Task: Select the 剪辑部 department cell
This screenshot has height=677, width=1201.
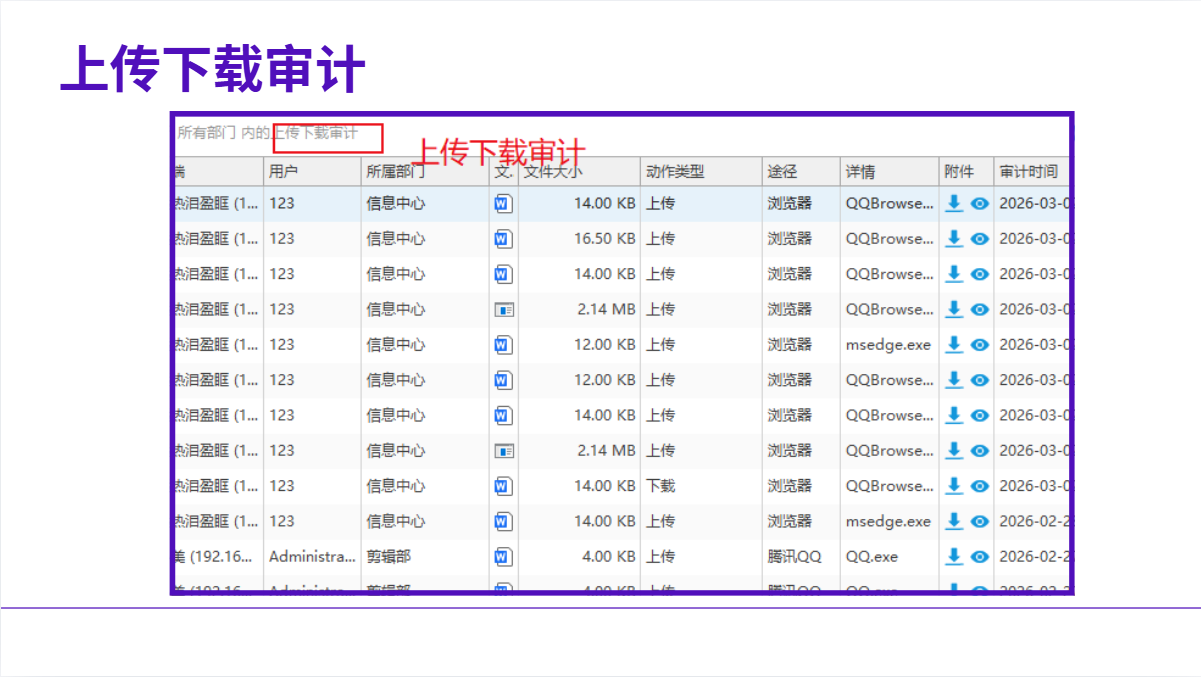Action: 389,556
